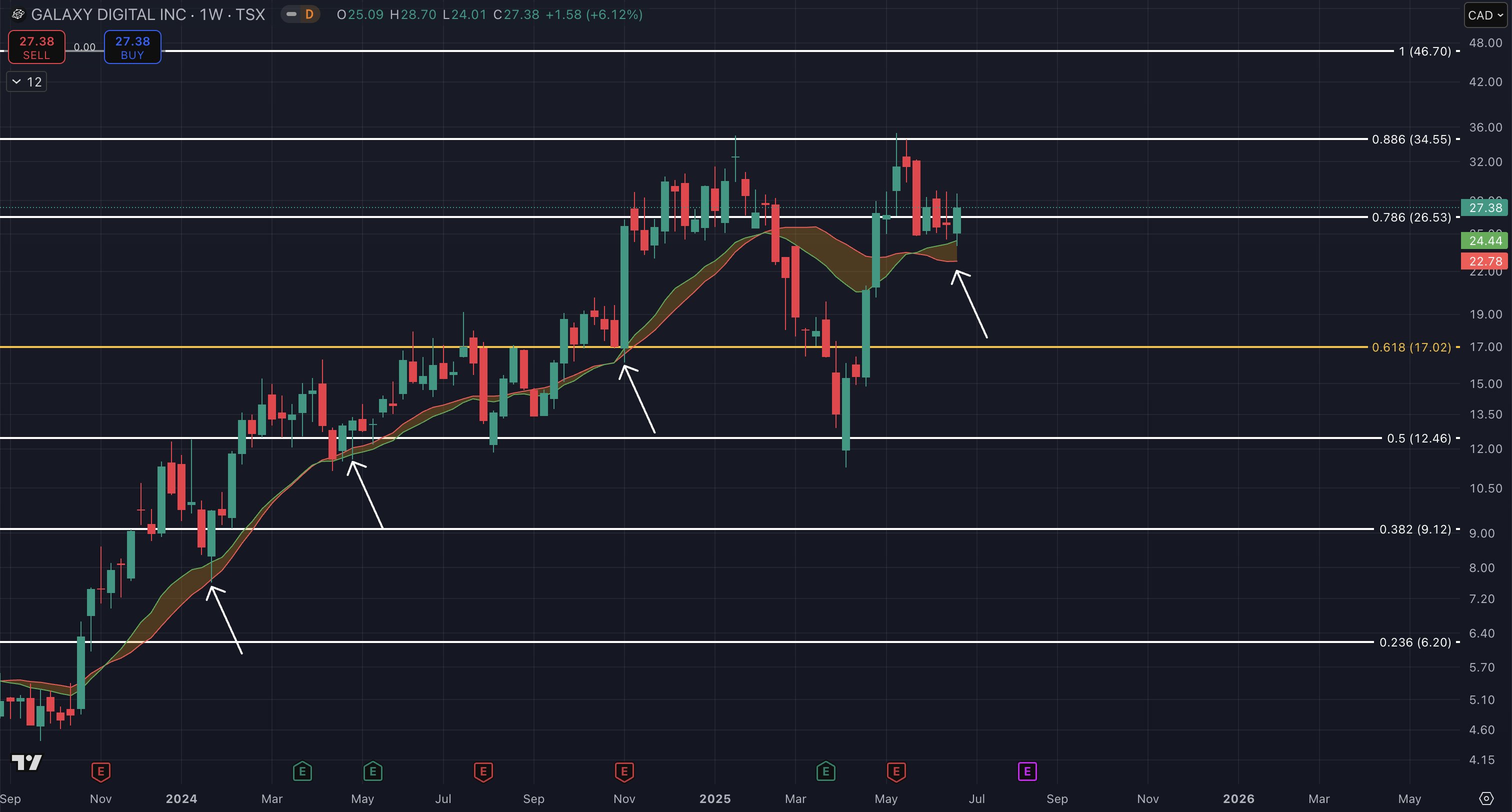Open the green earnings marker in May 2024

372,771
